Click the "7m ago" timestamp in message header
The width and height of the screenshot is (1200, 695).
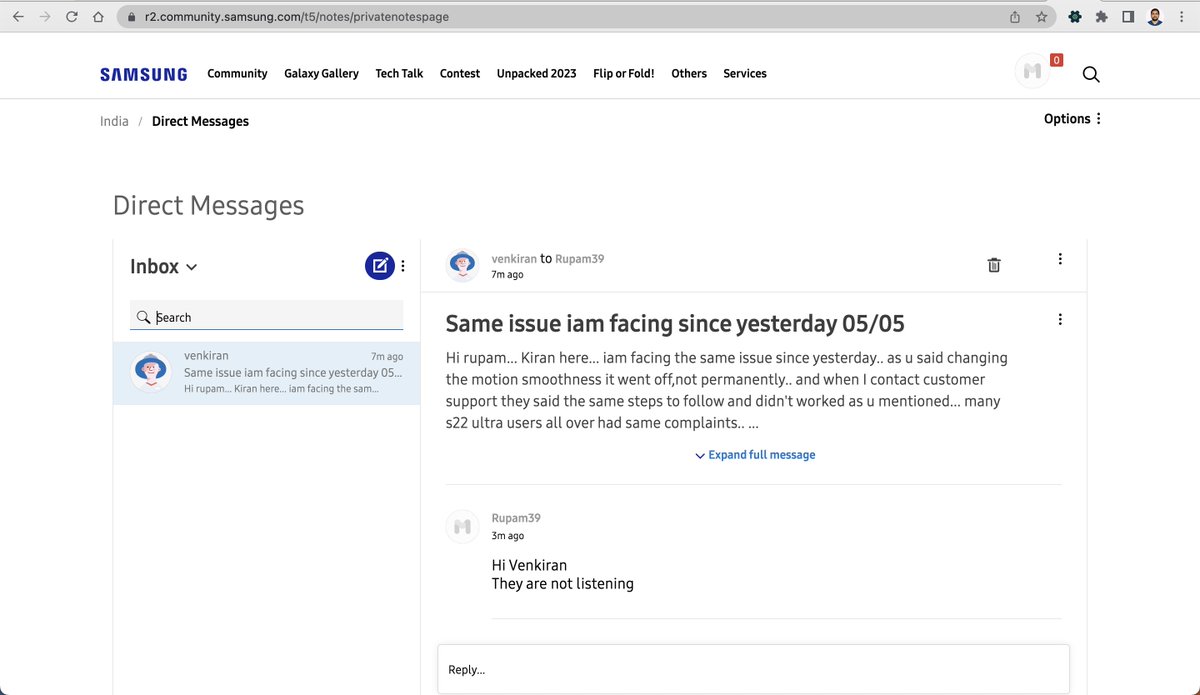(507, 274)
